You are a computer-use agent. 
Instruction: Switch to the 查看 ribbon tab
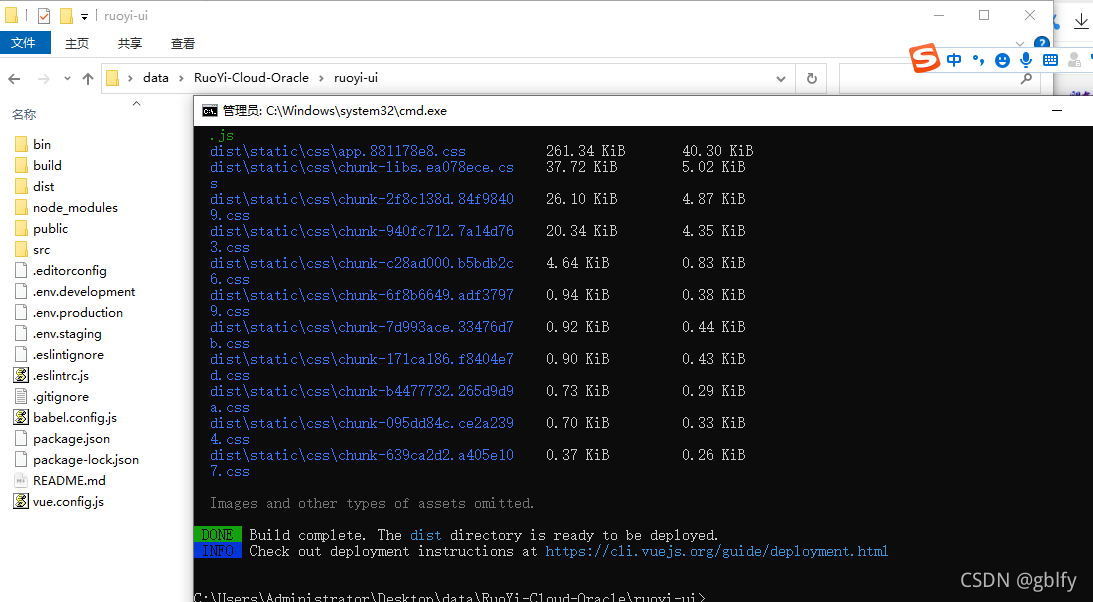183,43
